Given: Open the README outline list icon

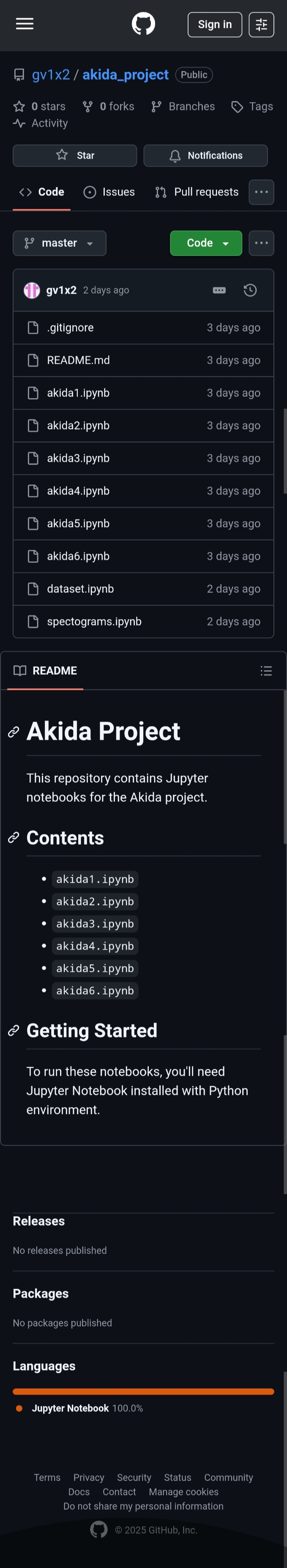Looking at the screenshot, I should pyautogui.click(x=266, y=671).
